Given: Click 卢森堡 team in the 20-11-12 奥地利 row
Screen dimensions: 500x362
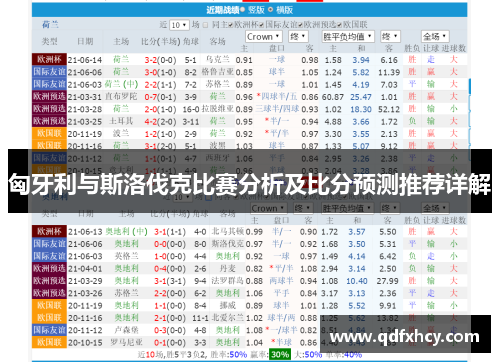Looking at the screenshot, I should [126, 330].
